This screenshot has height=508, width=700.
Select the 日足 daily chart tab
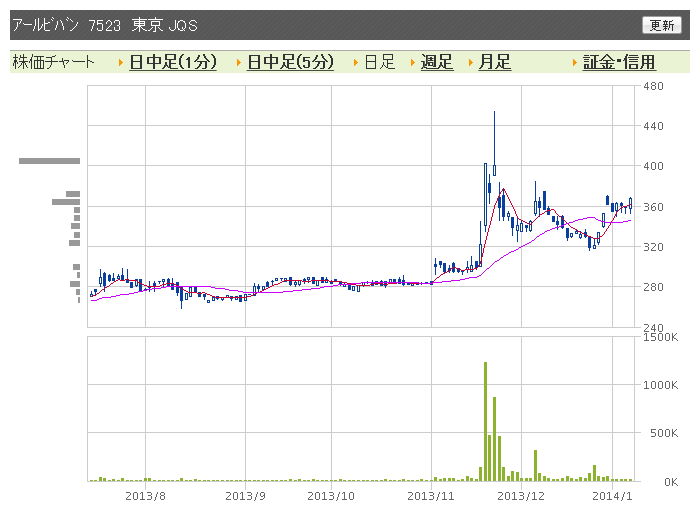tap(380, 62)
